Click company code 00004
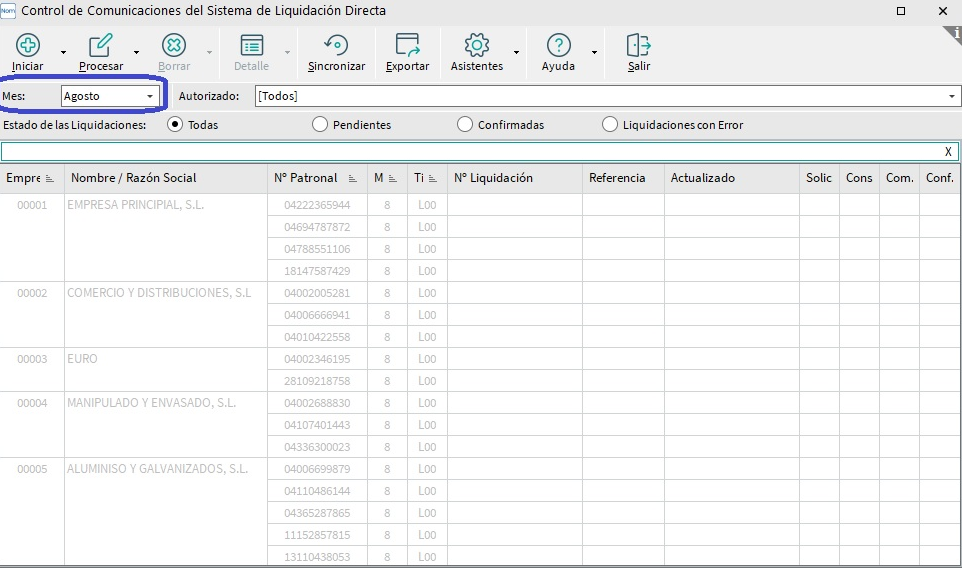The height and width of the screenshot is (568, 962). click(x=32, y=403)
